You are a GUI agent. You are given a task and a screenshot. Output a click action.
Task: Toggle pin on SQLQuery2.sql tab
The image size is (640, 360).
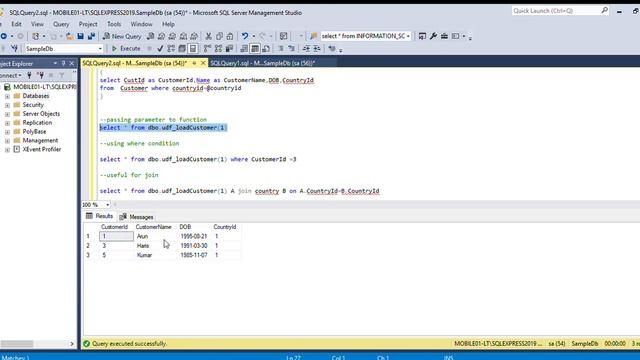pyautogui.click(x=194, y=63)
